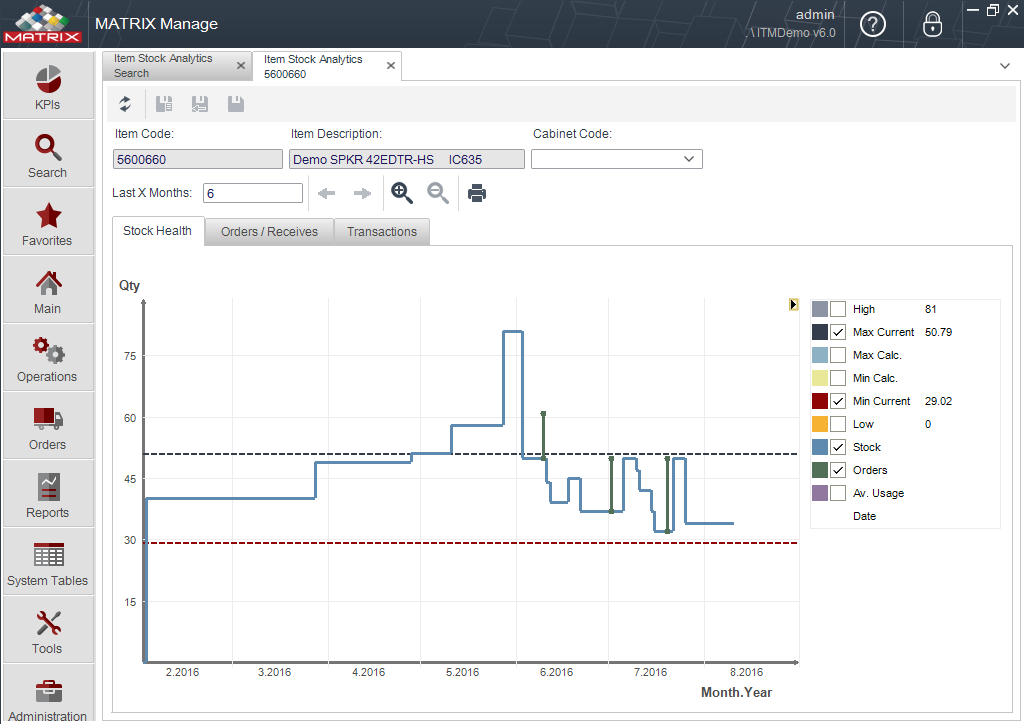Expand the tab list chevron
This screenshot has width=1024, height=724.
[1004, 66]
